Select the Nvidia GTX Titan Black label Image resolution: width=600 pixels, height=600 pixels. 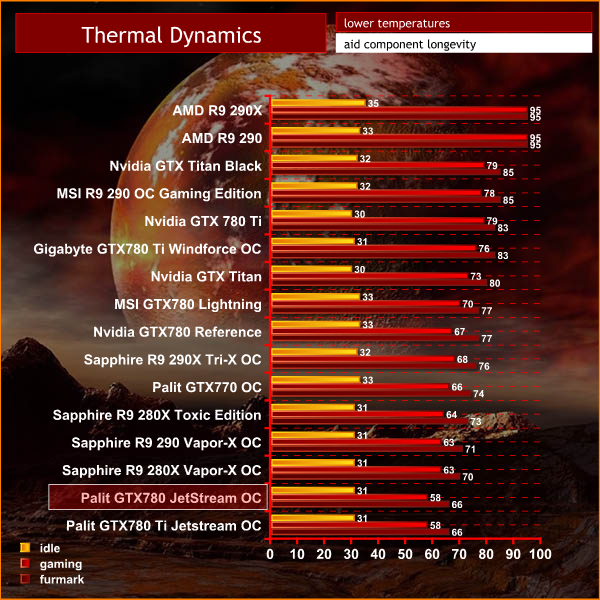tap(186, 166)
